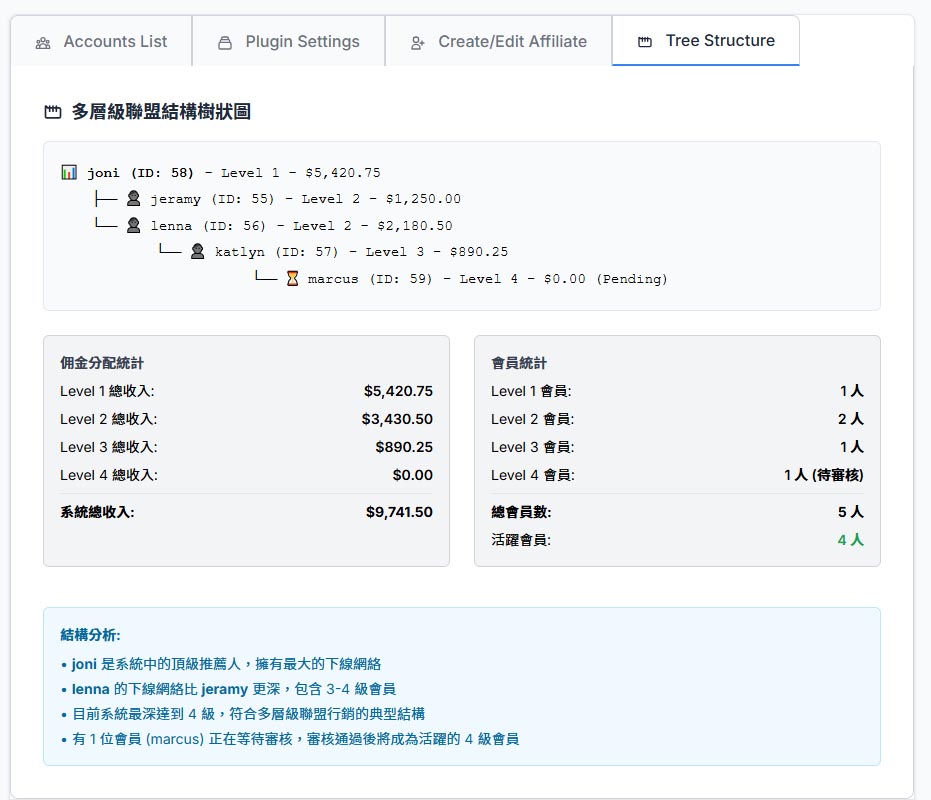Click the Level 3 總收入 value $890.25
Viewport: 931px width, 800px height.
(x=404, y=447)
